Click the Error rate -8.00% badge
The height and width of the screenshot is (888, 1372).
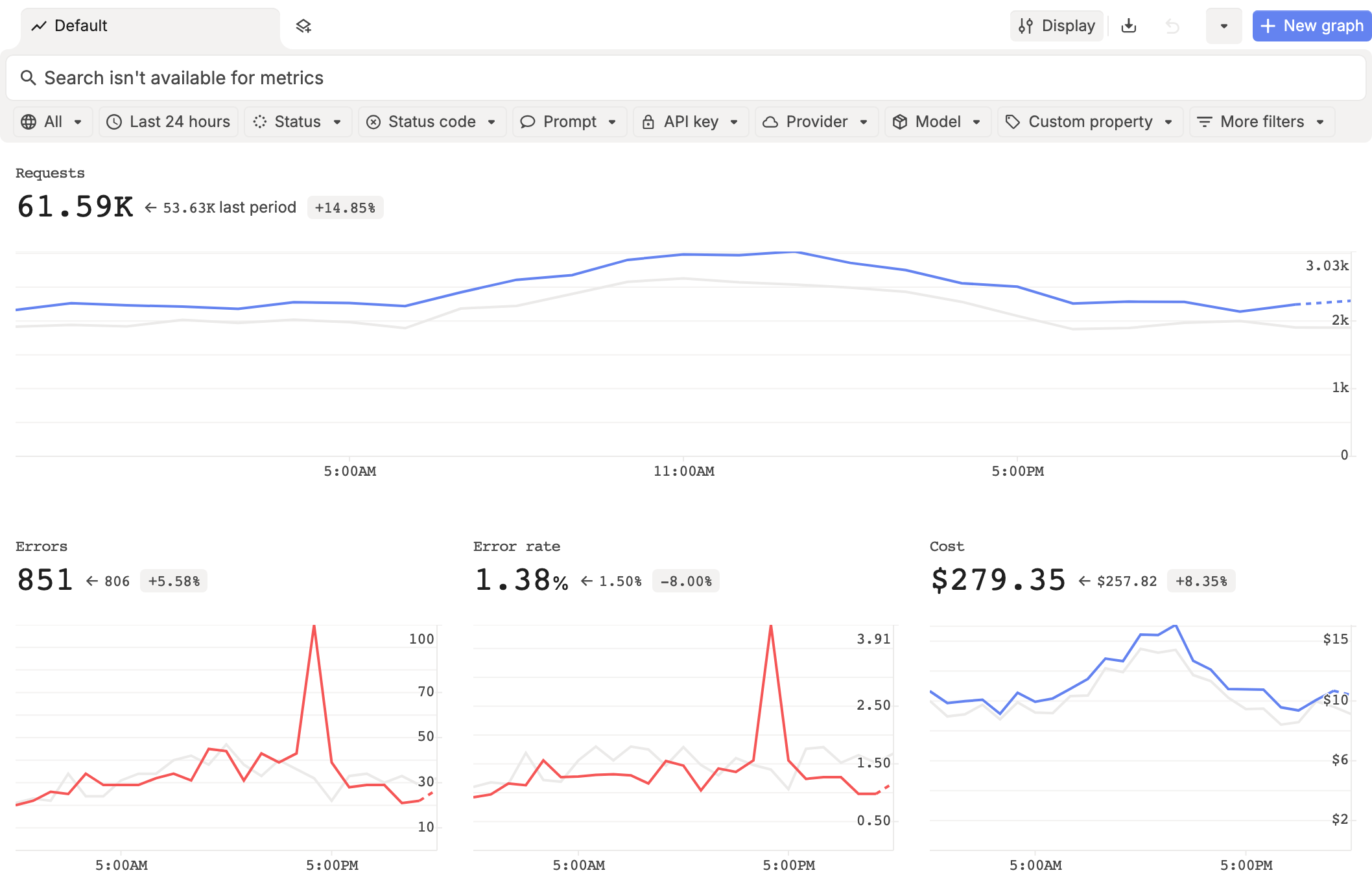[x=686, y=581]
